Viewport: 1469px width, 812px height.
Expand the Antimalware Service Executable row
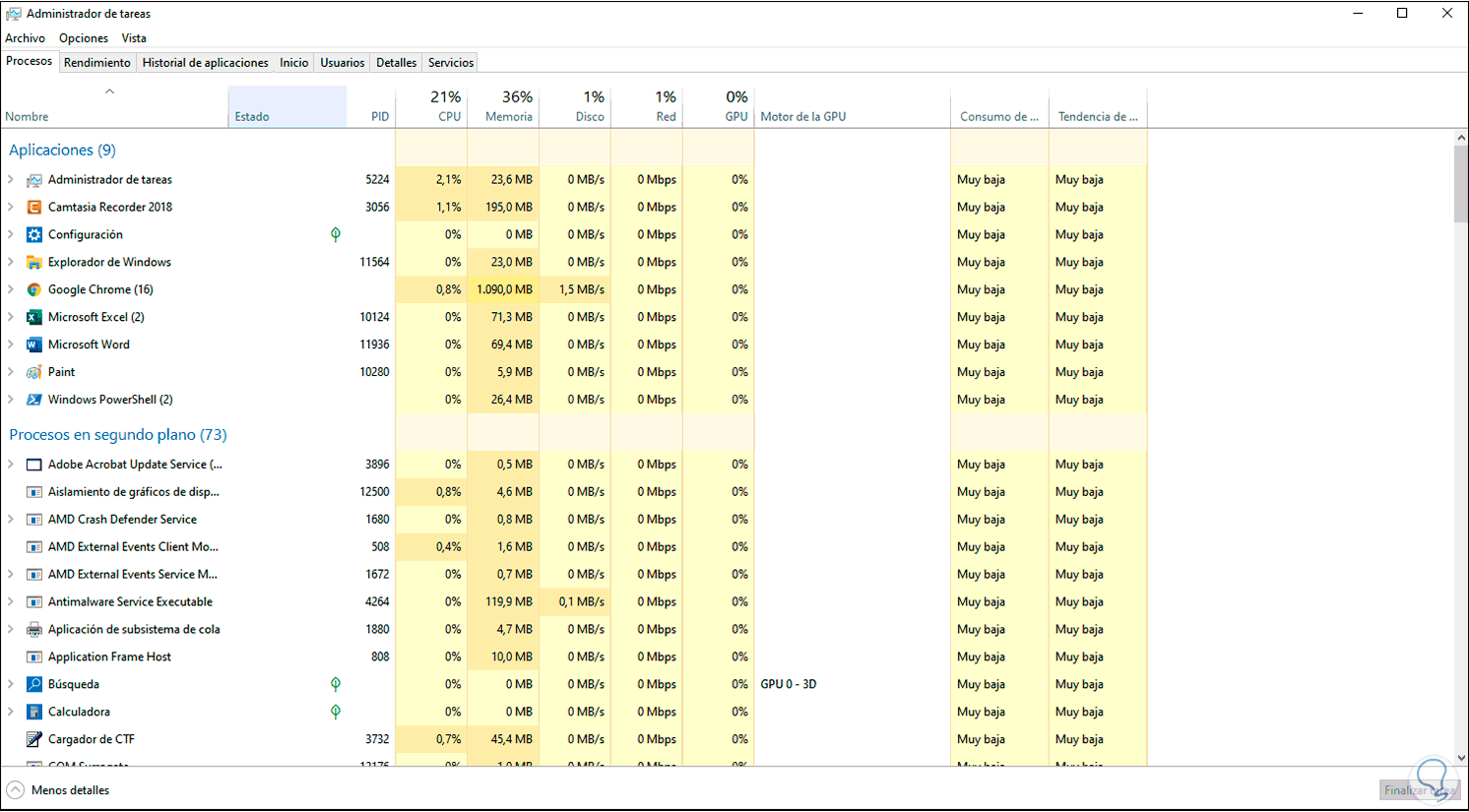[11, 602]
